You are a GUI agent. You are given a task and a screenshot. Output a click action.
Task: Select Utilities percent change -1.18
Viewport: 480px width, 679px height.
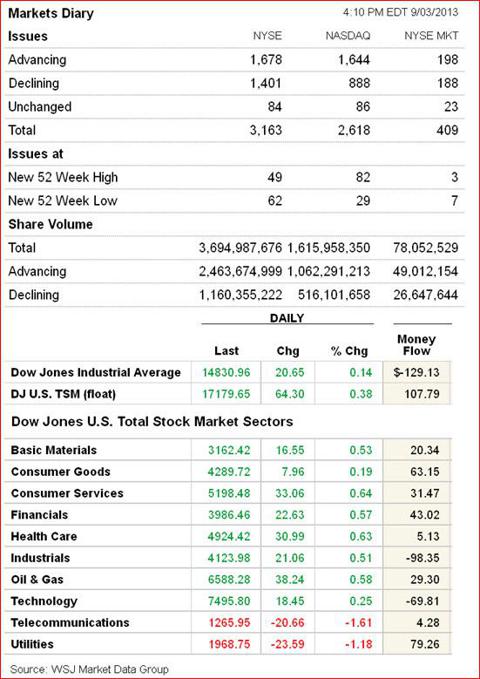point(359,644)
